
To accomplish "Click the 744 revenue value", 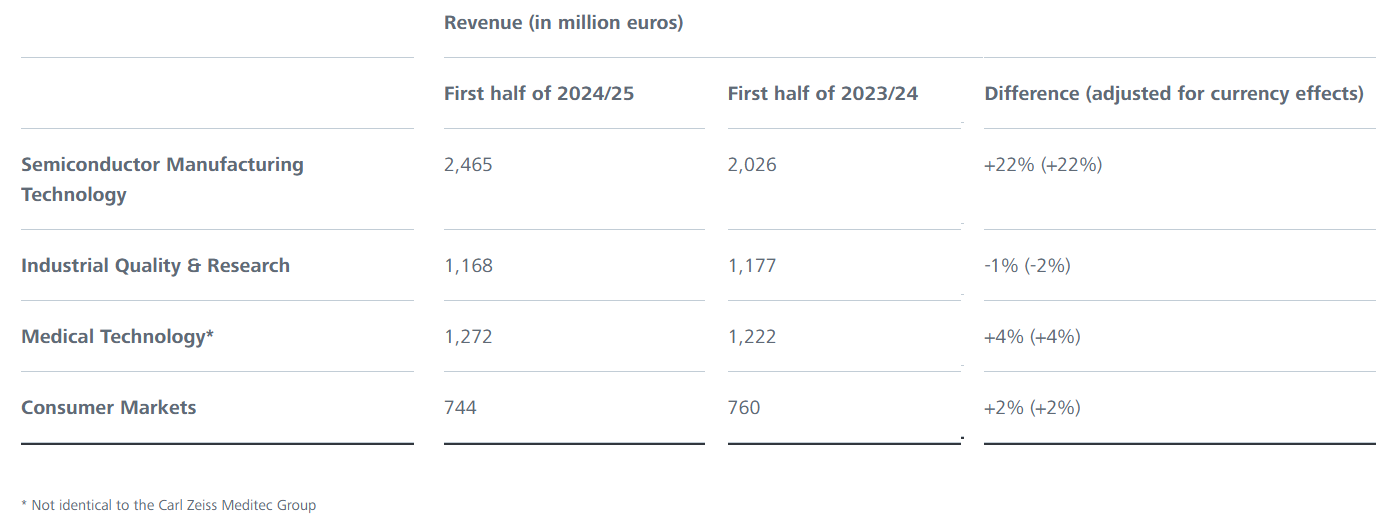I will [460, 408].
